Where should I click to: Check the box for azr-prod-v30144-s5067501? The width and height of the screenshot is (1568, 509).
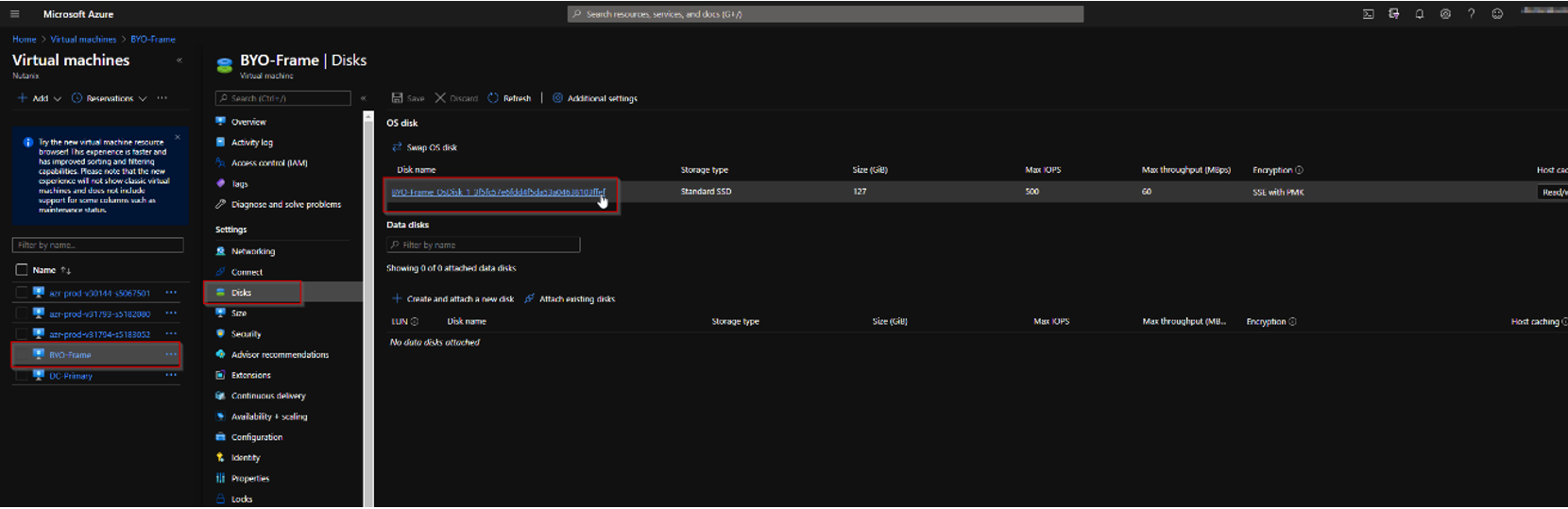[x=21, y=293]
